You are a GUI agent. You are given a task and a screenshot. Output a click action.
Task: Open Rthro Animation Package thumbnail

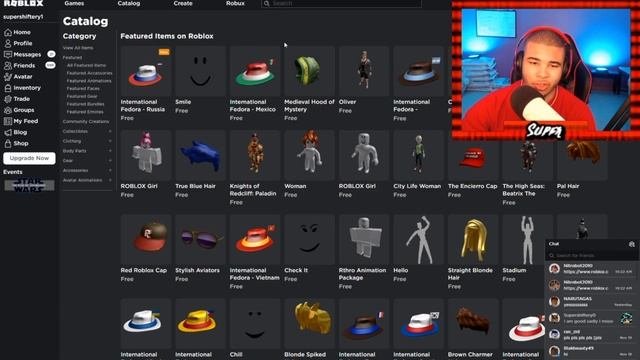[364, 239]
